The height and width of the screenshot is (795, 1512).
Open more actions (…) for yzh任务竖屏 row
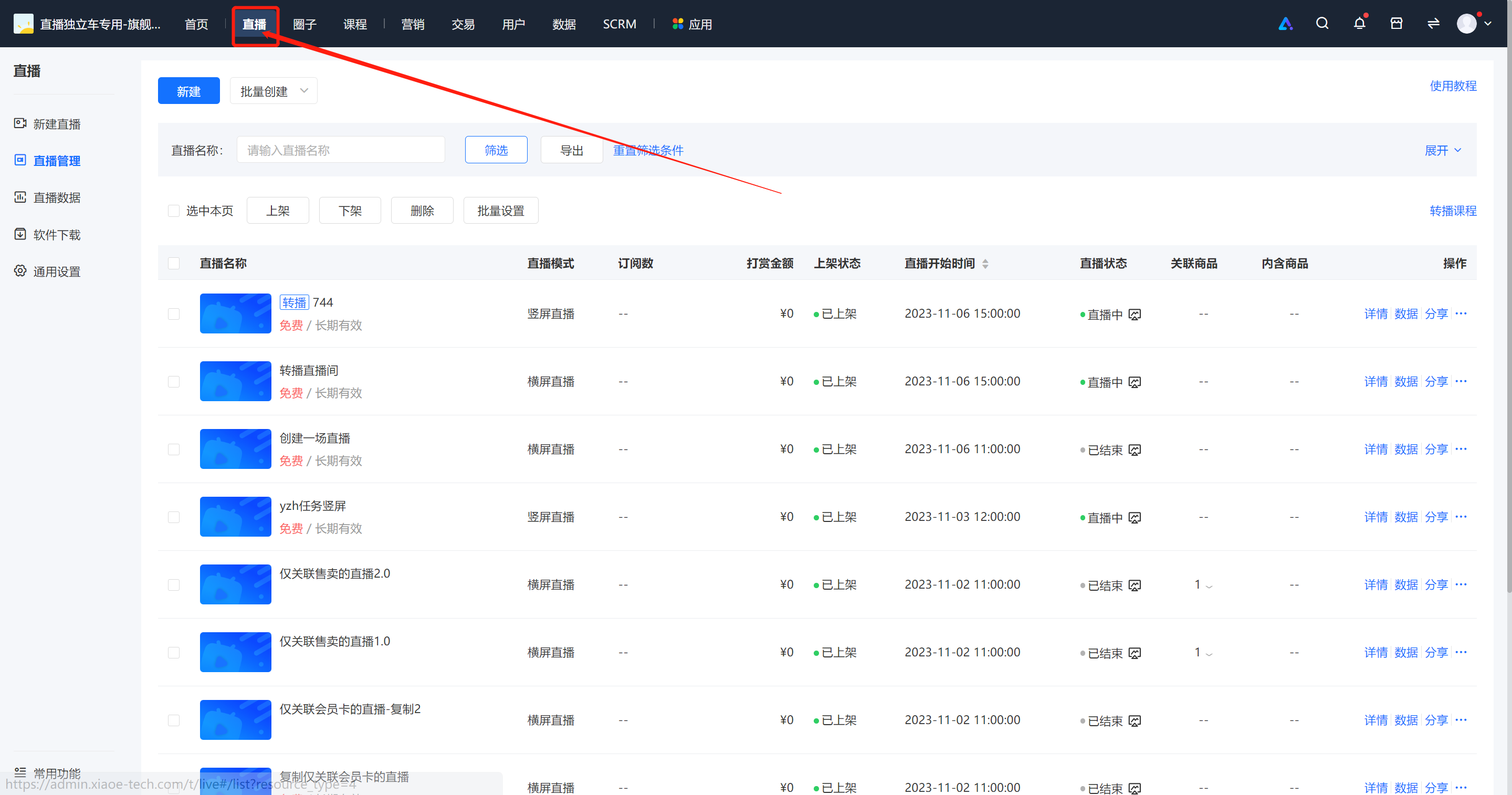click(x=1461, y=516)
